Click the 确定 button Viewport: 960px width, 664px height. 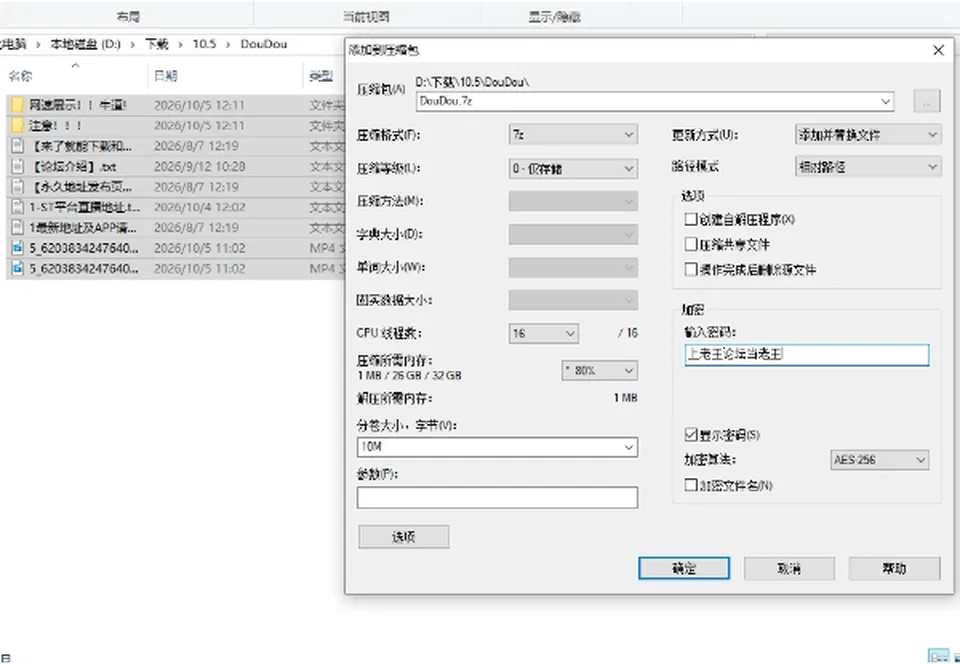(684, 568)
